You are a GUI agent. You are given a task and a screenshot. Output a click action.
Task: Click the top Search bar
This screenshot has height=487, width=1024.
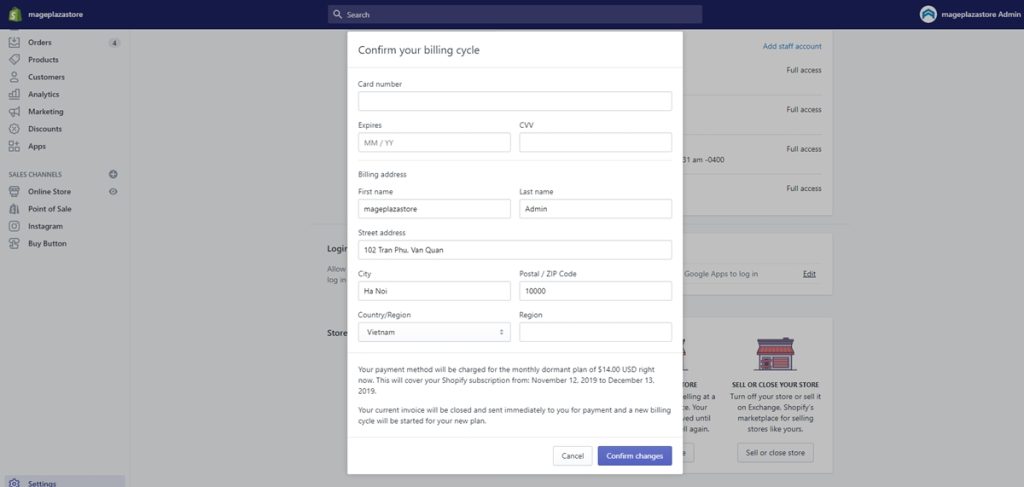click(515, 14)
